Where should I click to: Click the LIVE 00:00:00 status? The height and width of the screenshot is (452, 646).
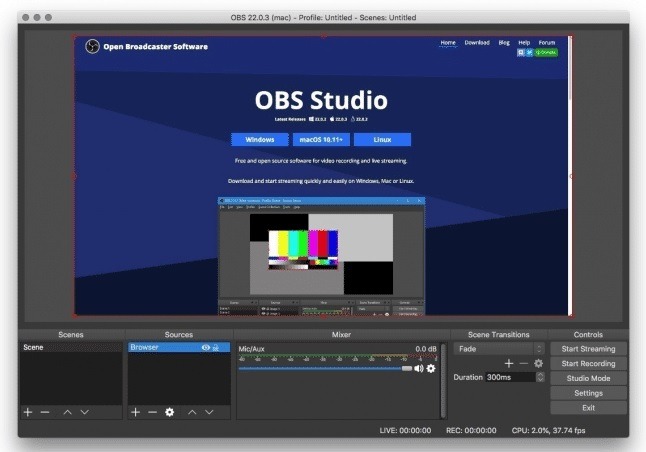coord(405,431)
